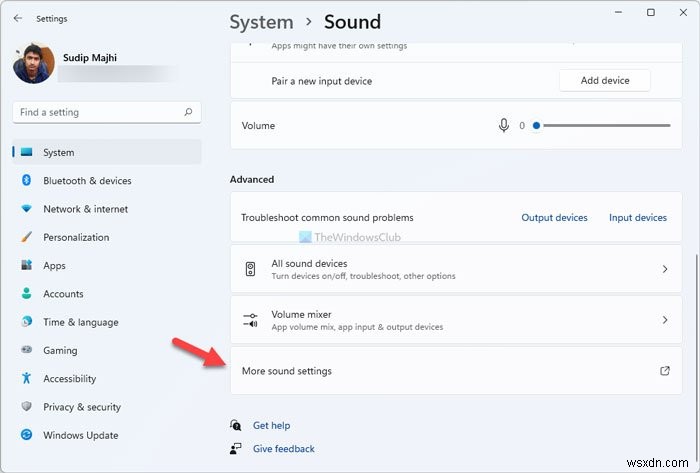Expand the All sound devices chevron

click(665, 269)
